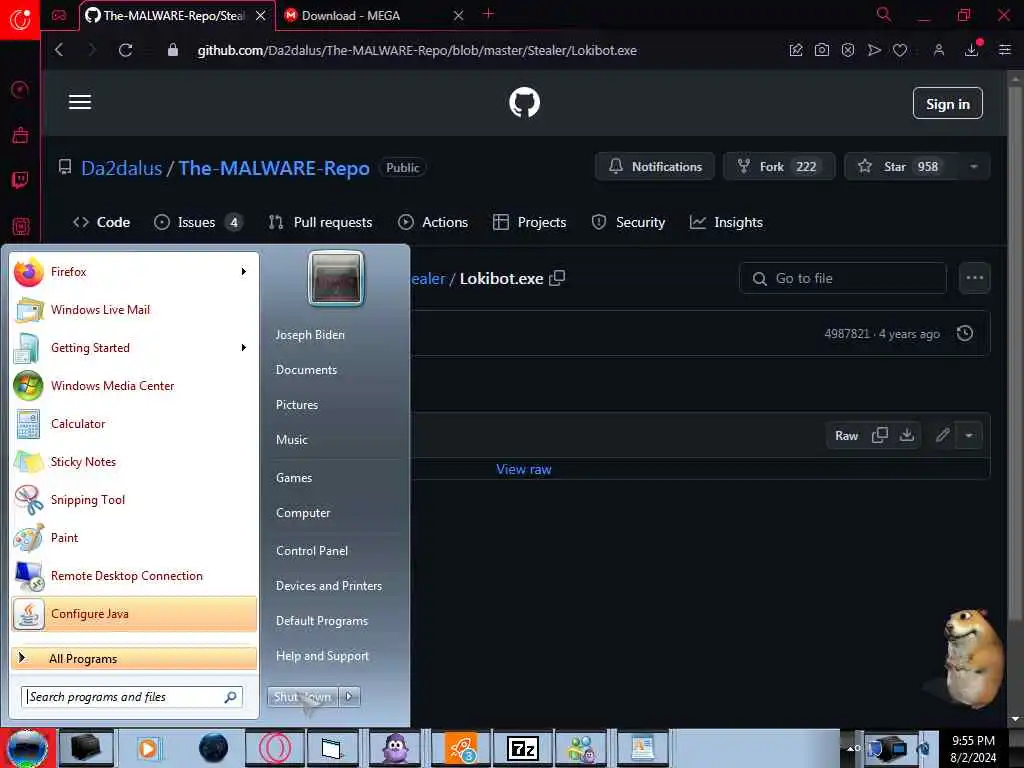
Task: Click the browser address bar URL
Action: point(417,50)
